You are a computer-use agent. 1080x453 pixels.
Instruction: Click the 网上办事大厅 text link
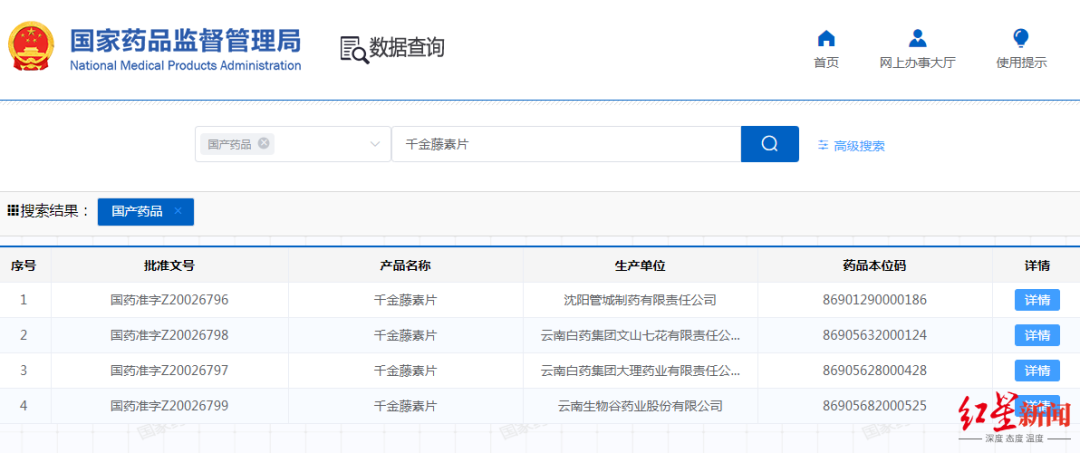coord(917,63)
